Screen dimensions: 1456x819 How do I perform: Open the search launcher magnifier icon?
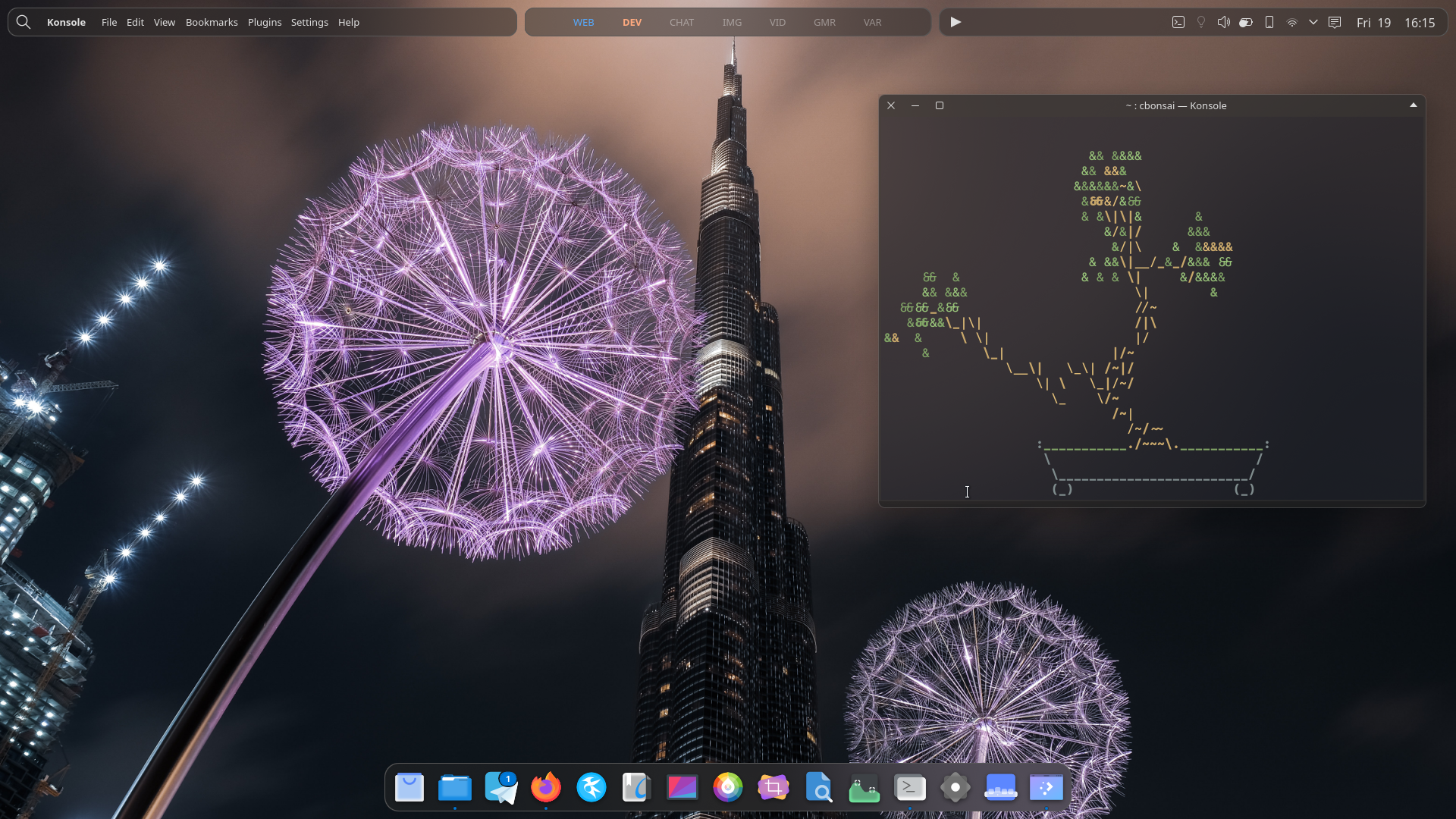click(24, 22)
